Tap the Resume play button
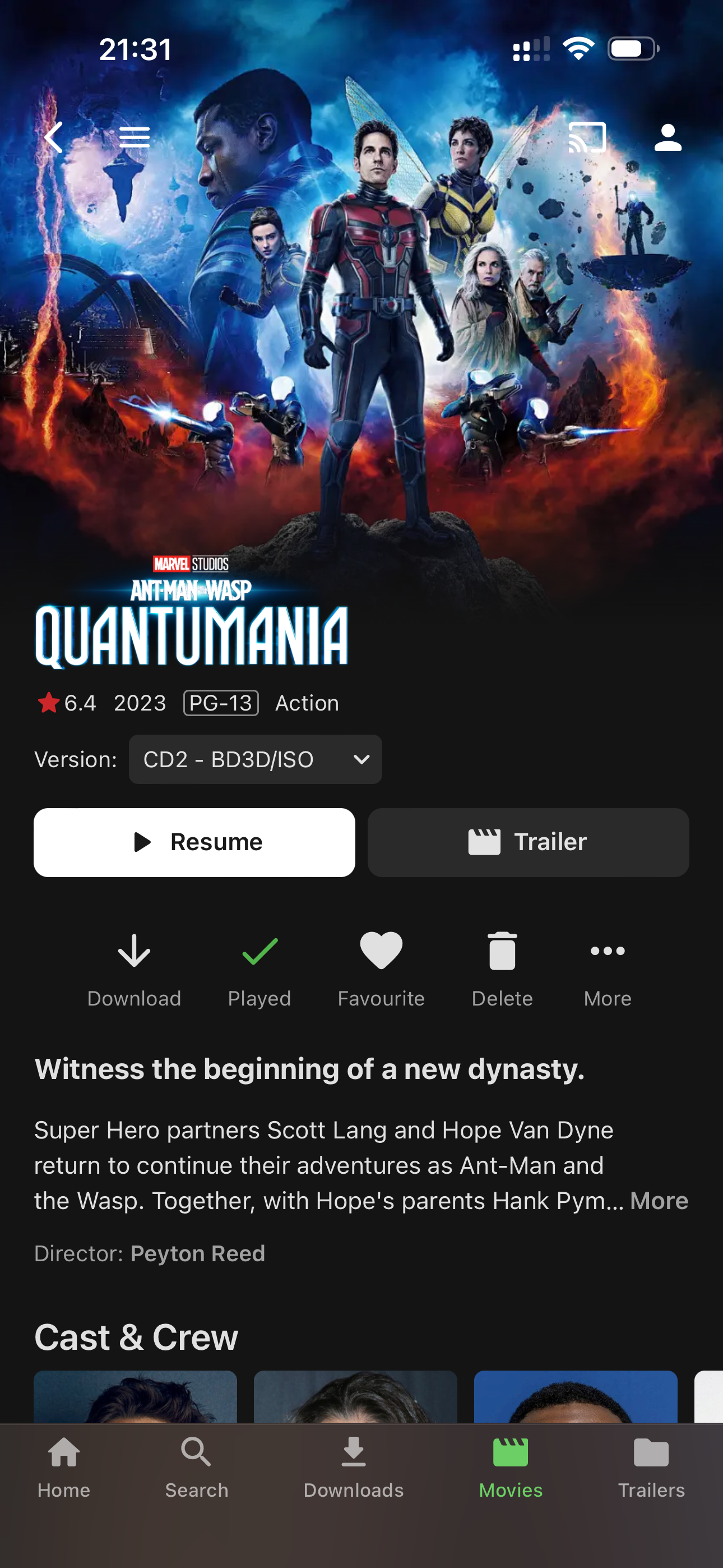Image resolution: width=723 pixels, height=1568 pixels. click(x=194, y=842)
